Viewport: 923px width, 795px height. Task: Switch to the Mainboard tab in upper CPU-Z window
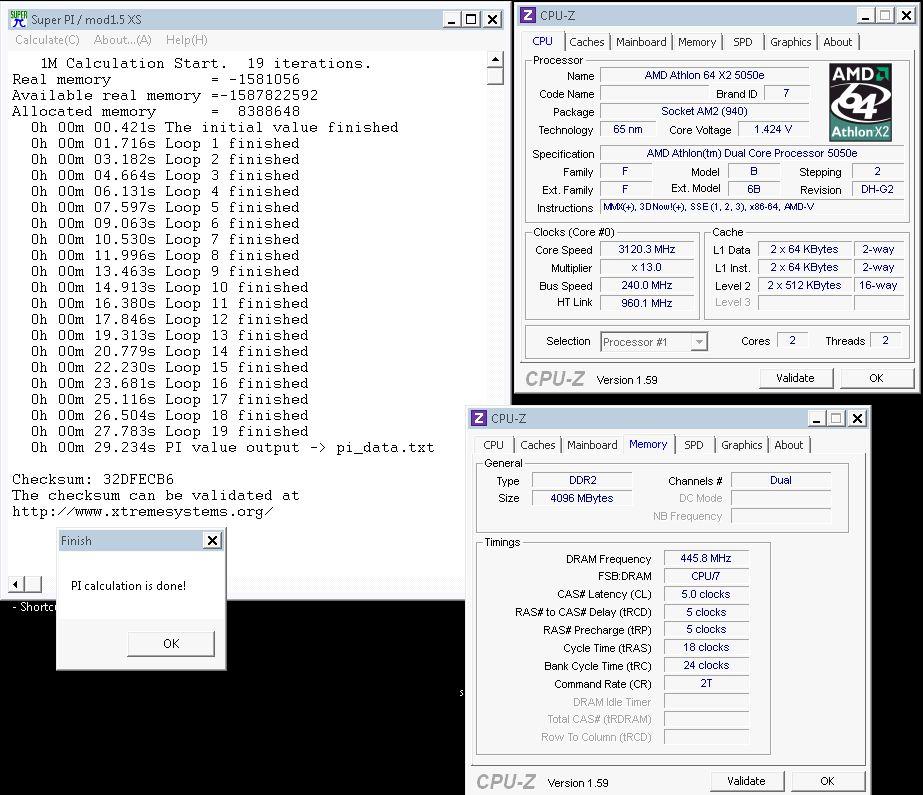pos(641,42)
